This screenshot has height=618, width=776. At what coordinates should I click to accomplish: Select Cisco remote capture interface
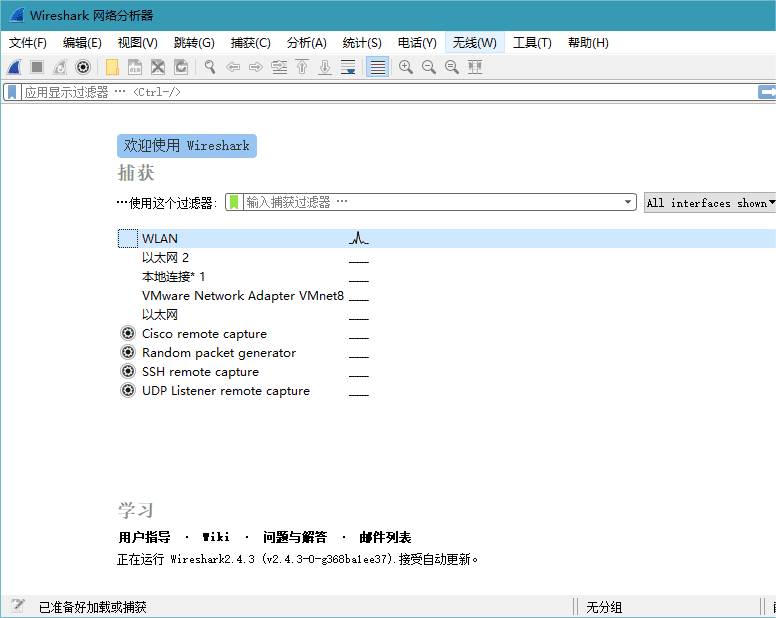(204, 333)
